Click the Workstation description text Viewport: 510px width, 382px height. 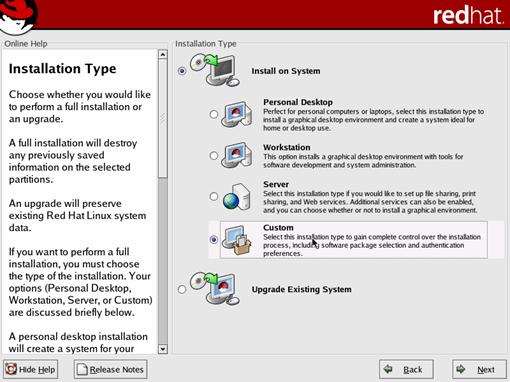click(x=363, y=161)
